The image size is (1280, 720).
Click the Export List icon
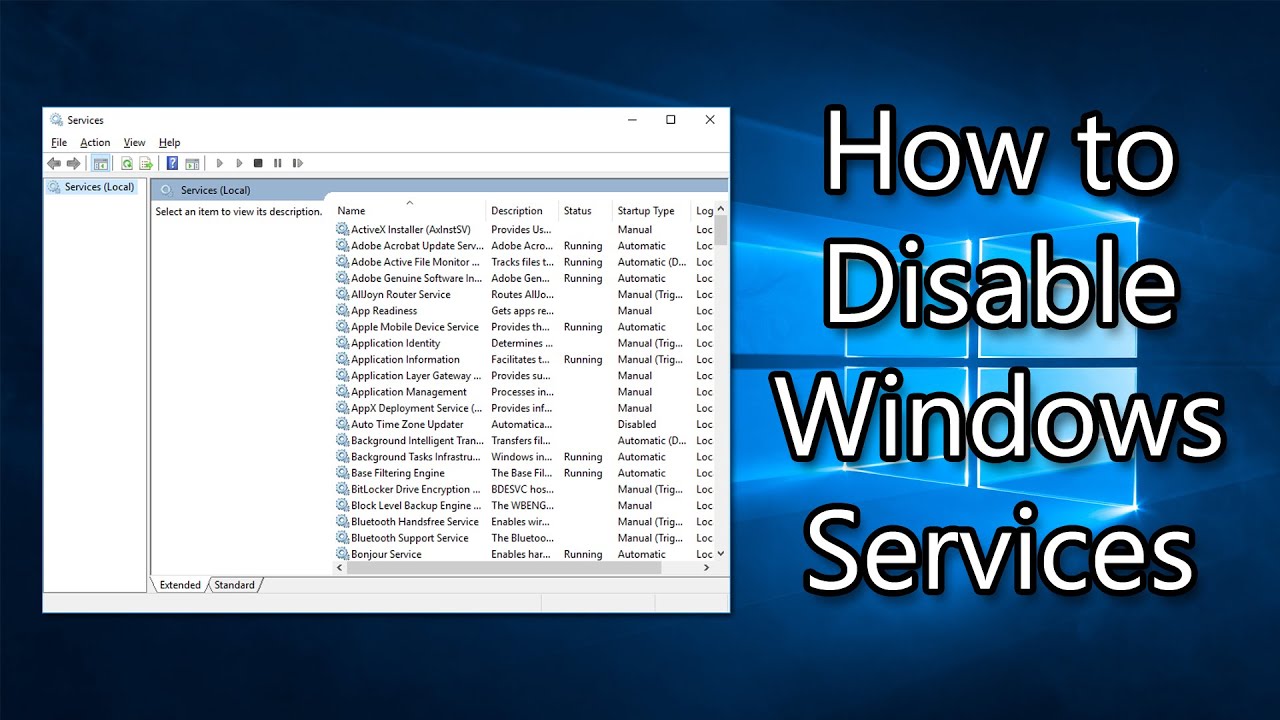(146, 163)
